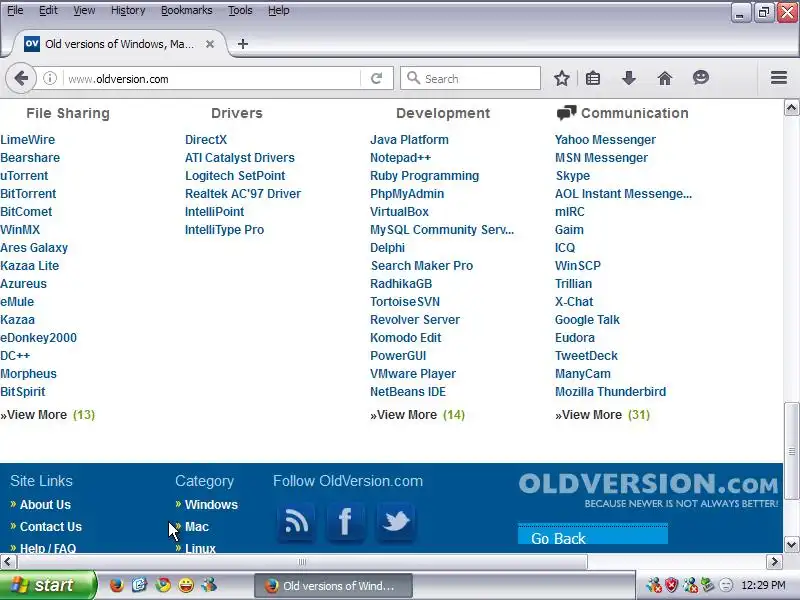Bookmark this page with the star icon

tap(562, 79)
